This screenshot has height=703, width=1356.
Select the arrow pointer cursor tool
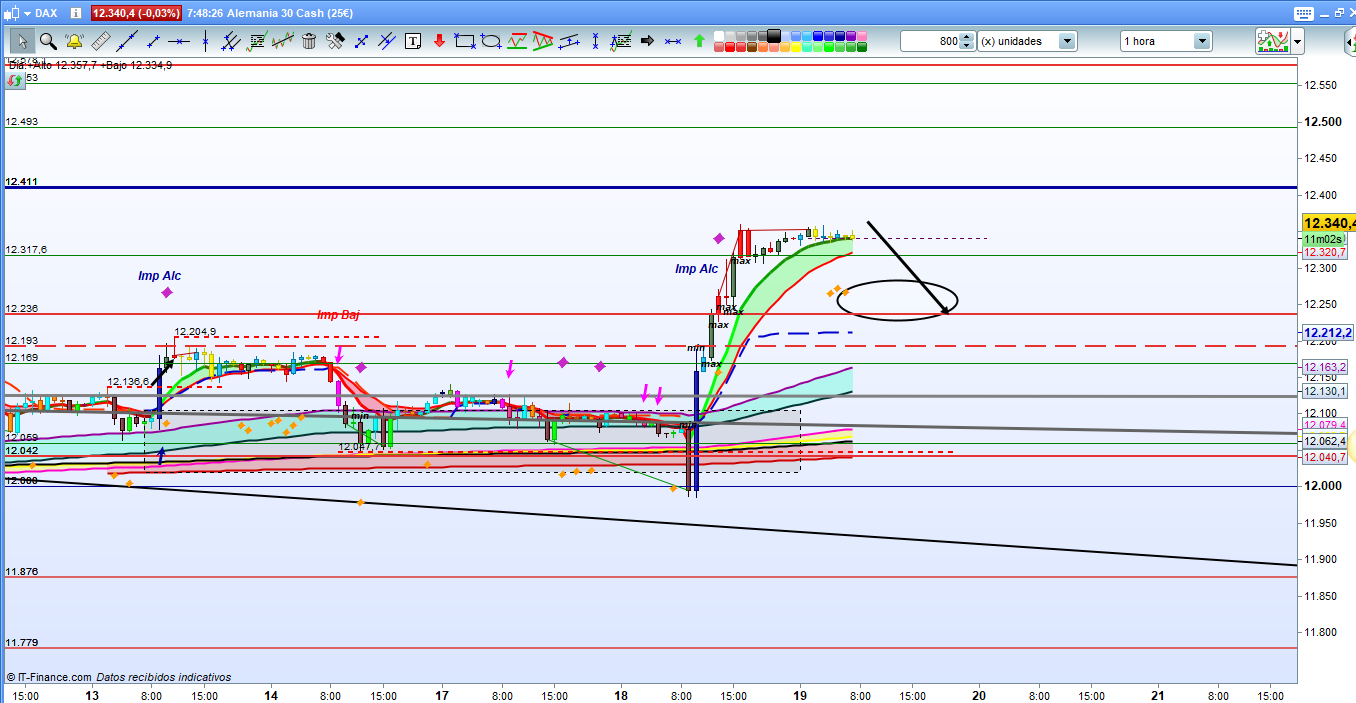21,41
